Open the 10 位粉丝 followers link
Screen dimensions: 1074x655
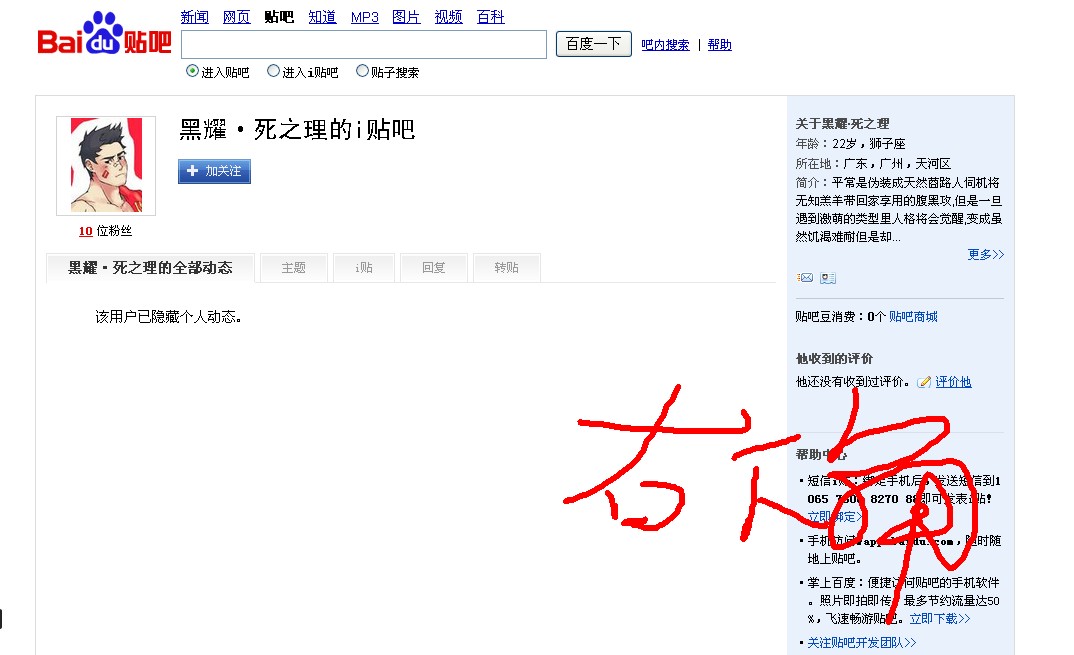point(105,231)
